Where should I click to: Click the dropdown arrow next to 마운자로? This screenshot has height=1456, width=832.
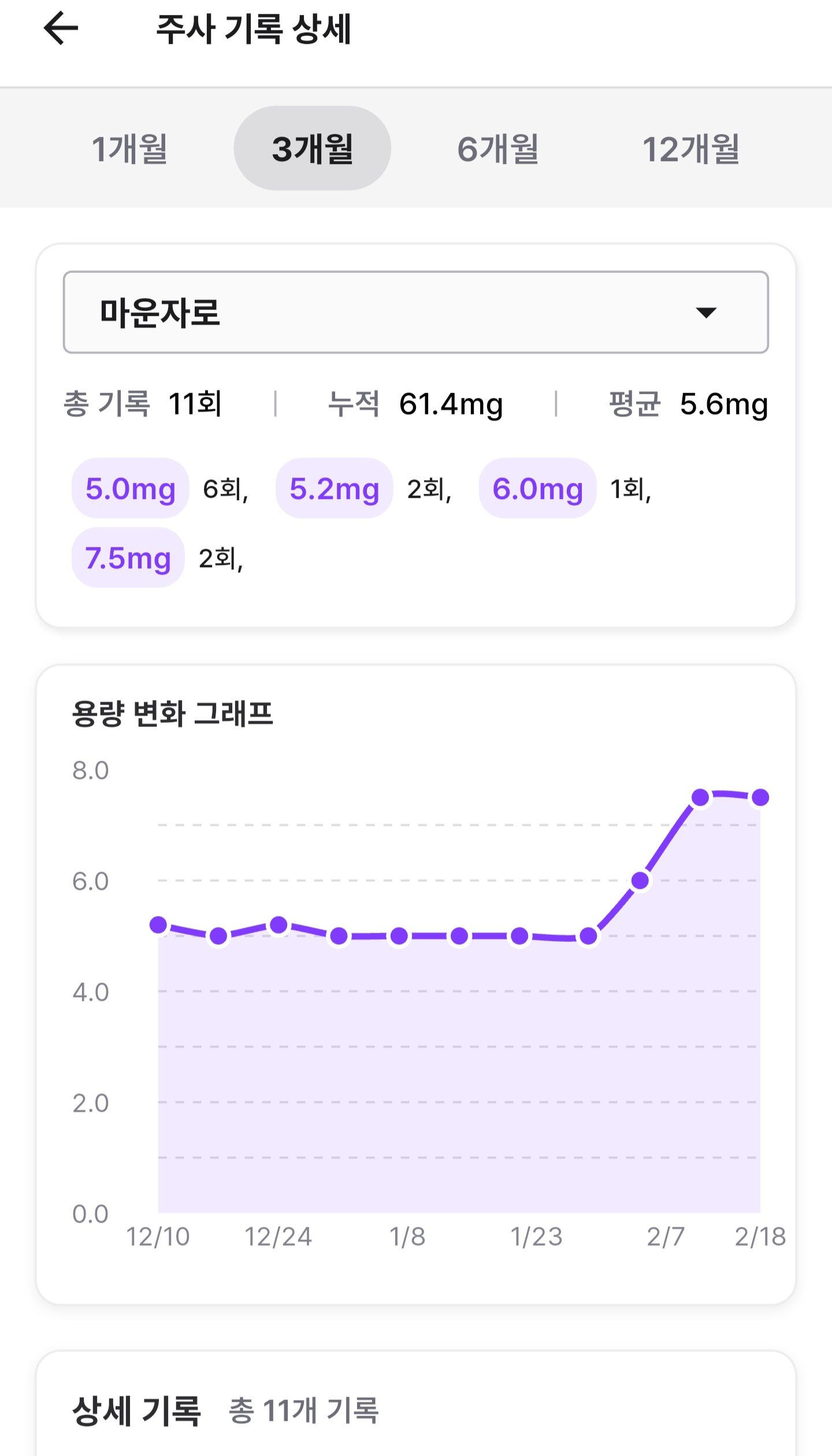(x=705, y=312)
